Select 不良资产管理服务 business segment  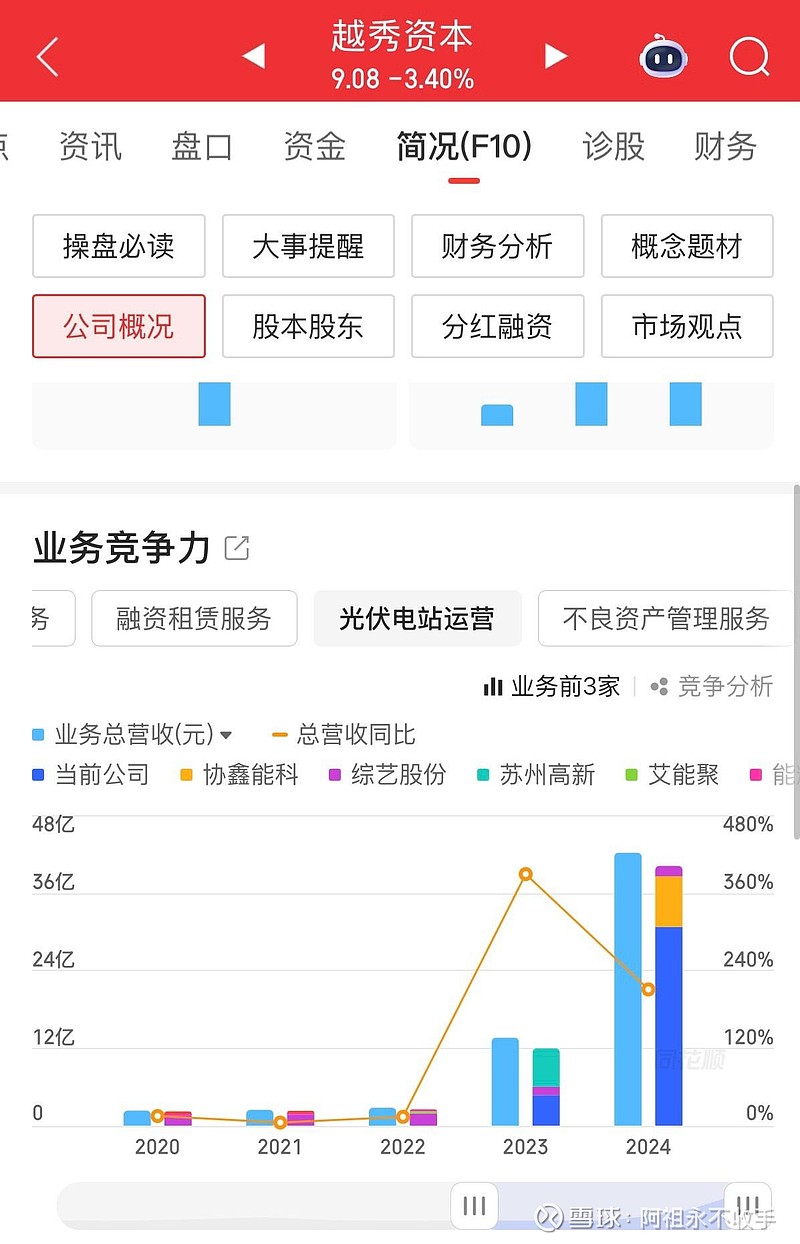pos(665,619)
